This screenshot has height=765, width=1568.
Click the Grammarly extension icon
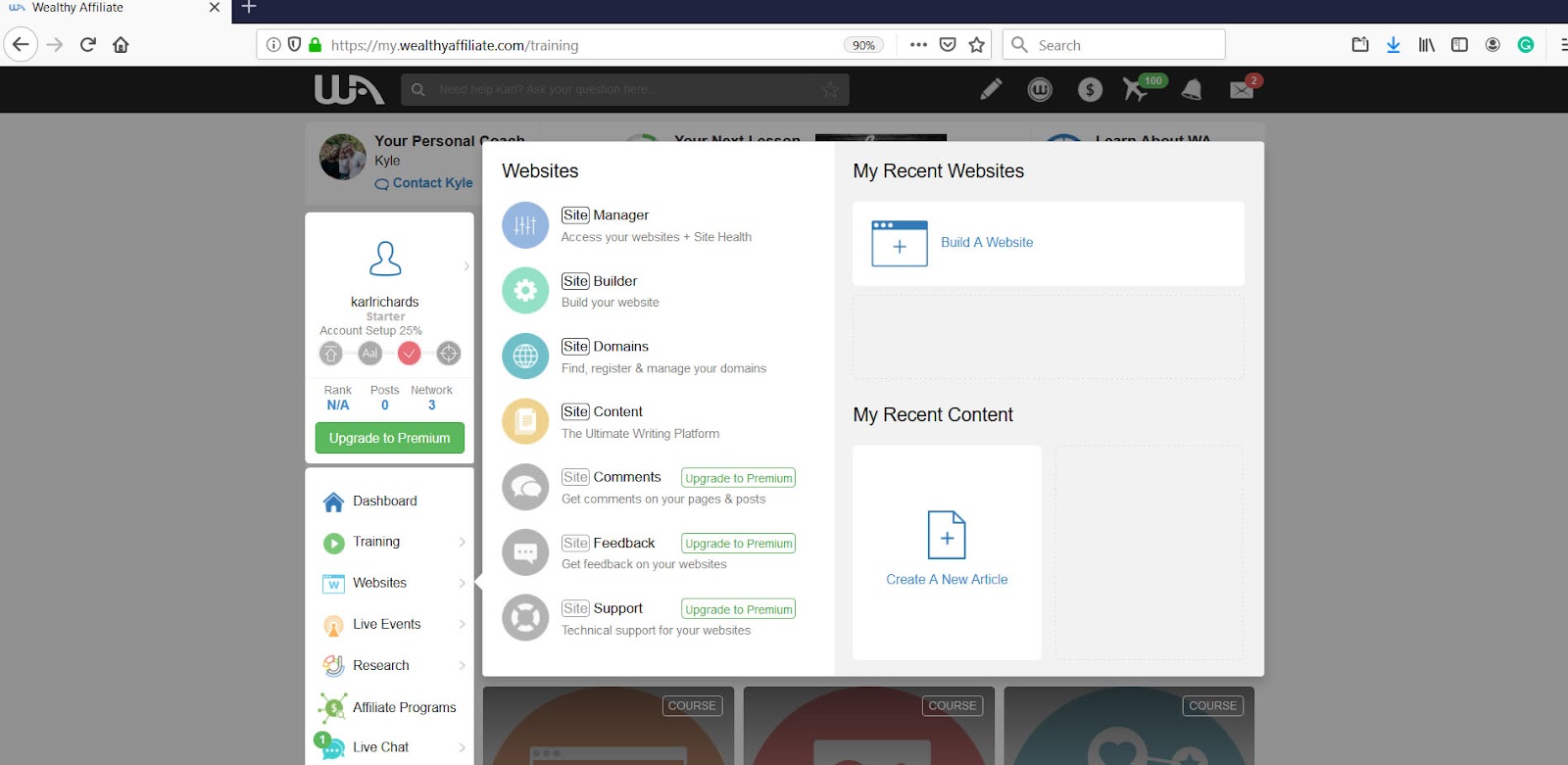(x=1526, y=45)
